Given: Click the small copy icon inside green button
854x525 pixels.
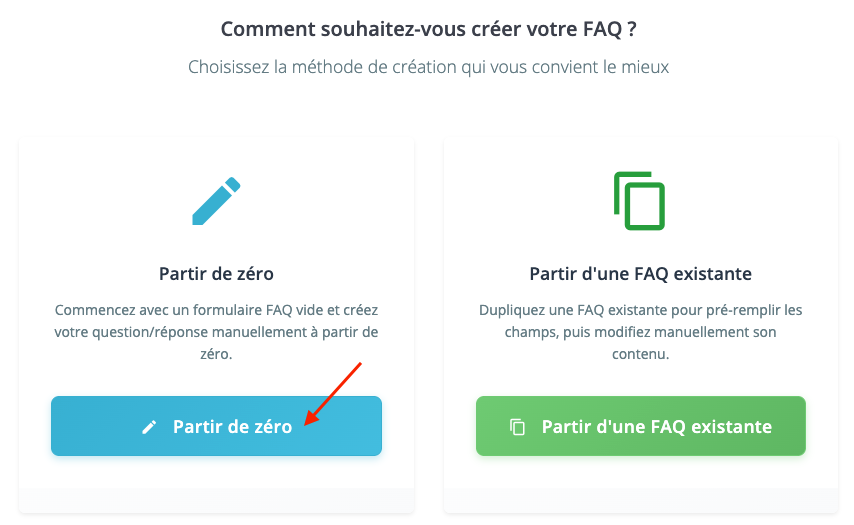Looking at the screenshot, I should pos(517,427).
